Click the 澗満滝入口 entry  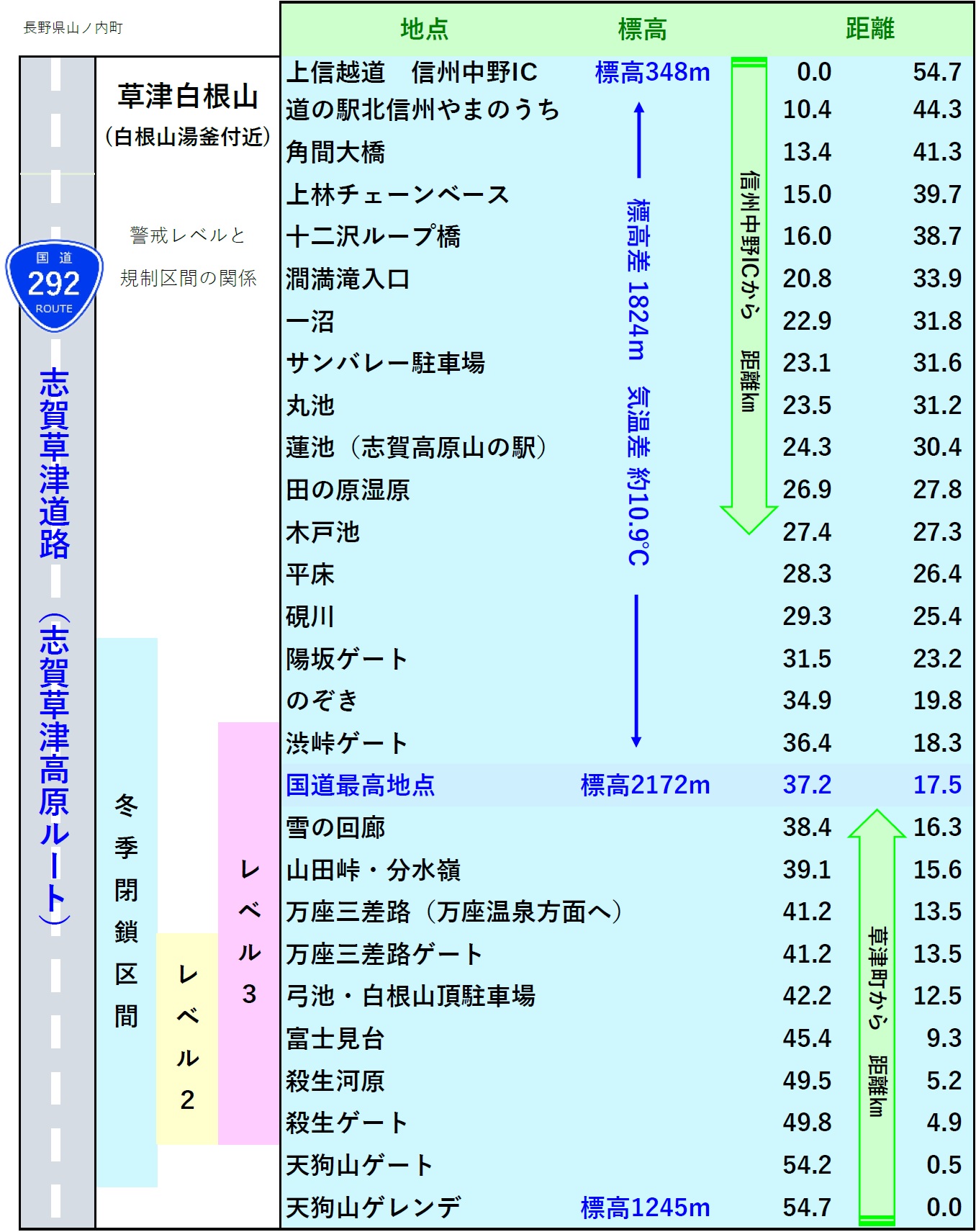click(348, 279)
